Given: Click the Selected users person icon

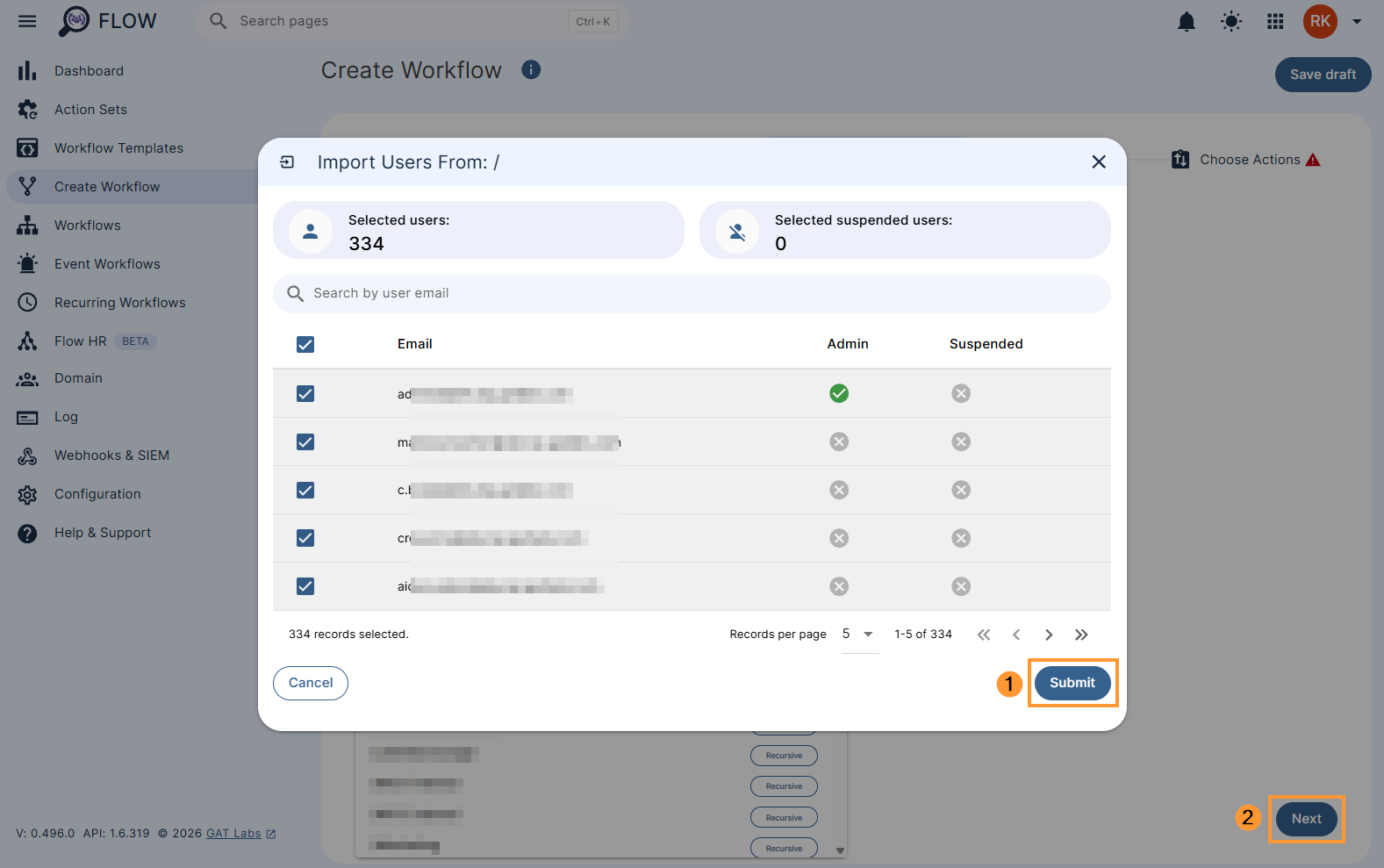Looking at the screenshot, I should click(311, 232).
